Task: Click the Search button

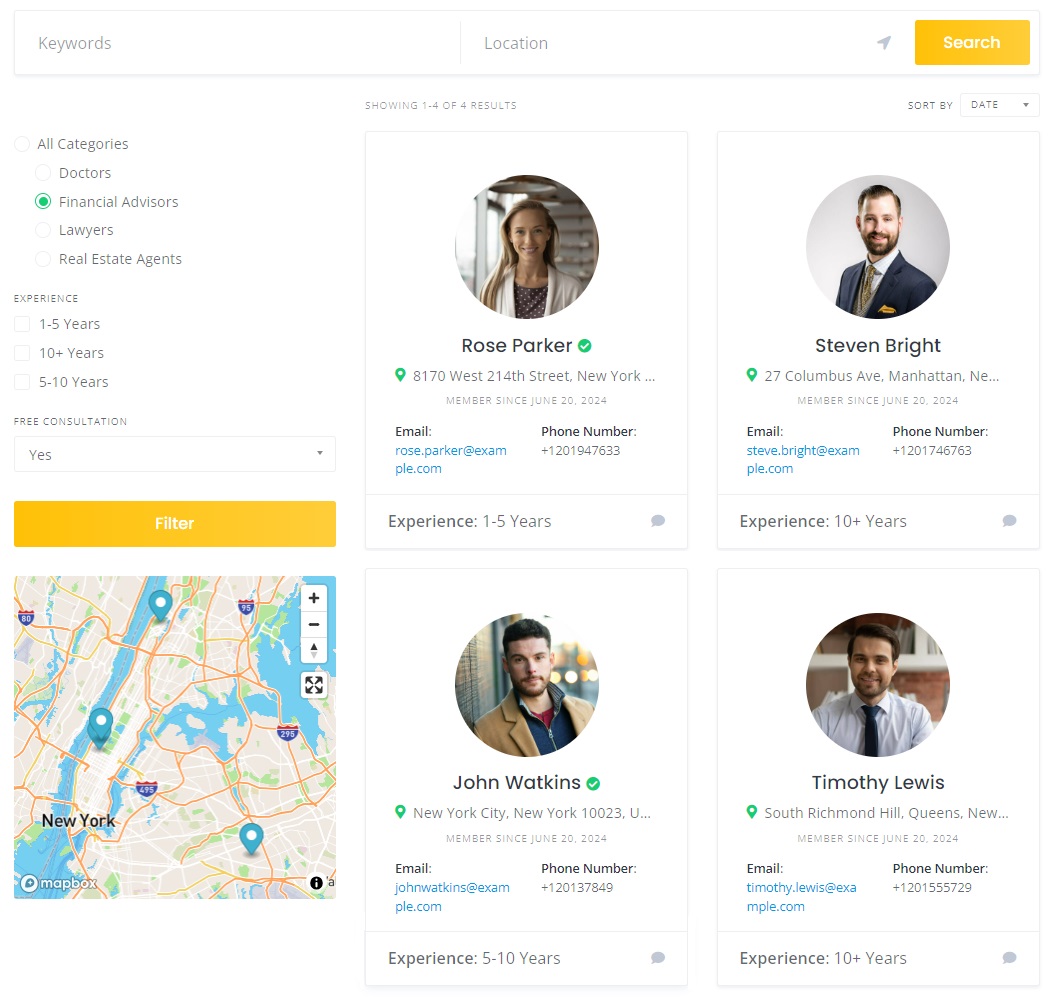Action: pos(971,42)
